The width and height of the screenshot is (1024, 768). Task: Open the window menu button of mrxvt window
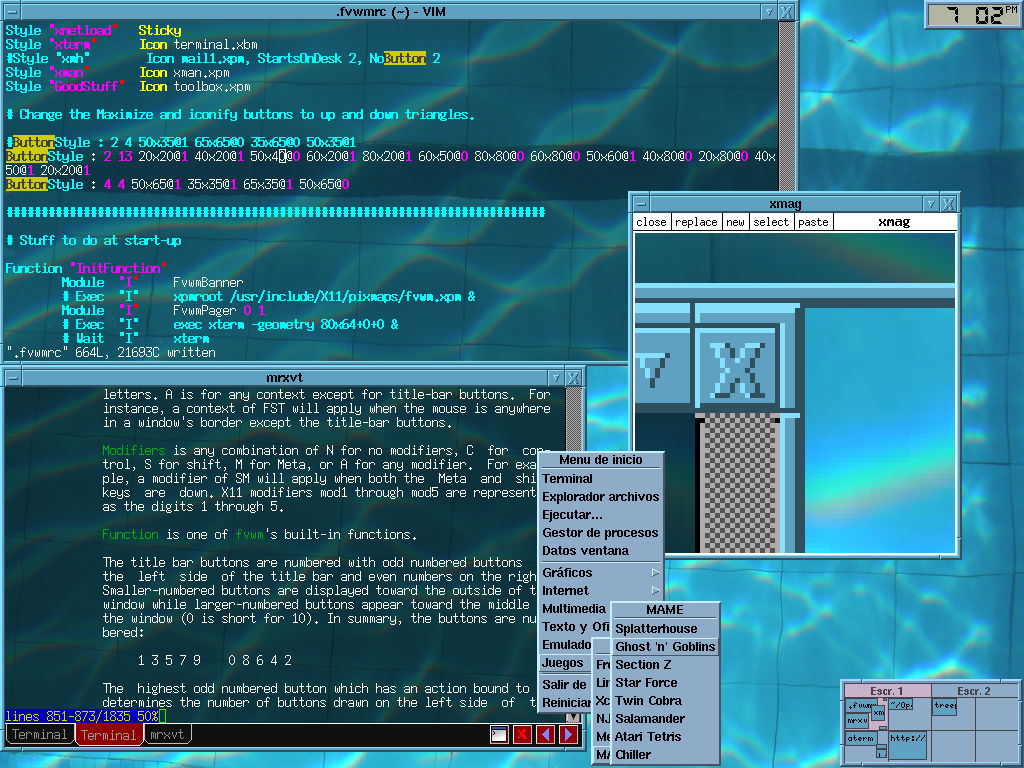[12, 377]
